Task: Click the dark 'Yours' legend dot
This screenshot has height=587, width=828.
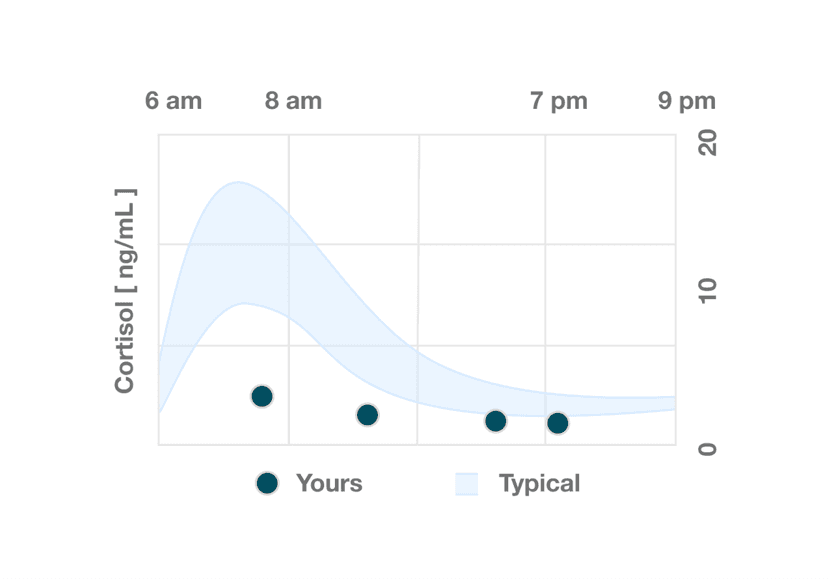Action: pos(266,484)
